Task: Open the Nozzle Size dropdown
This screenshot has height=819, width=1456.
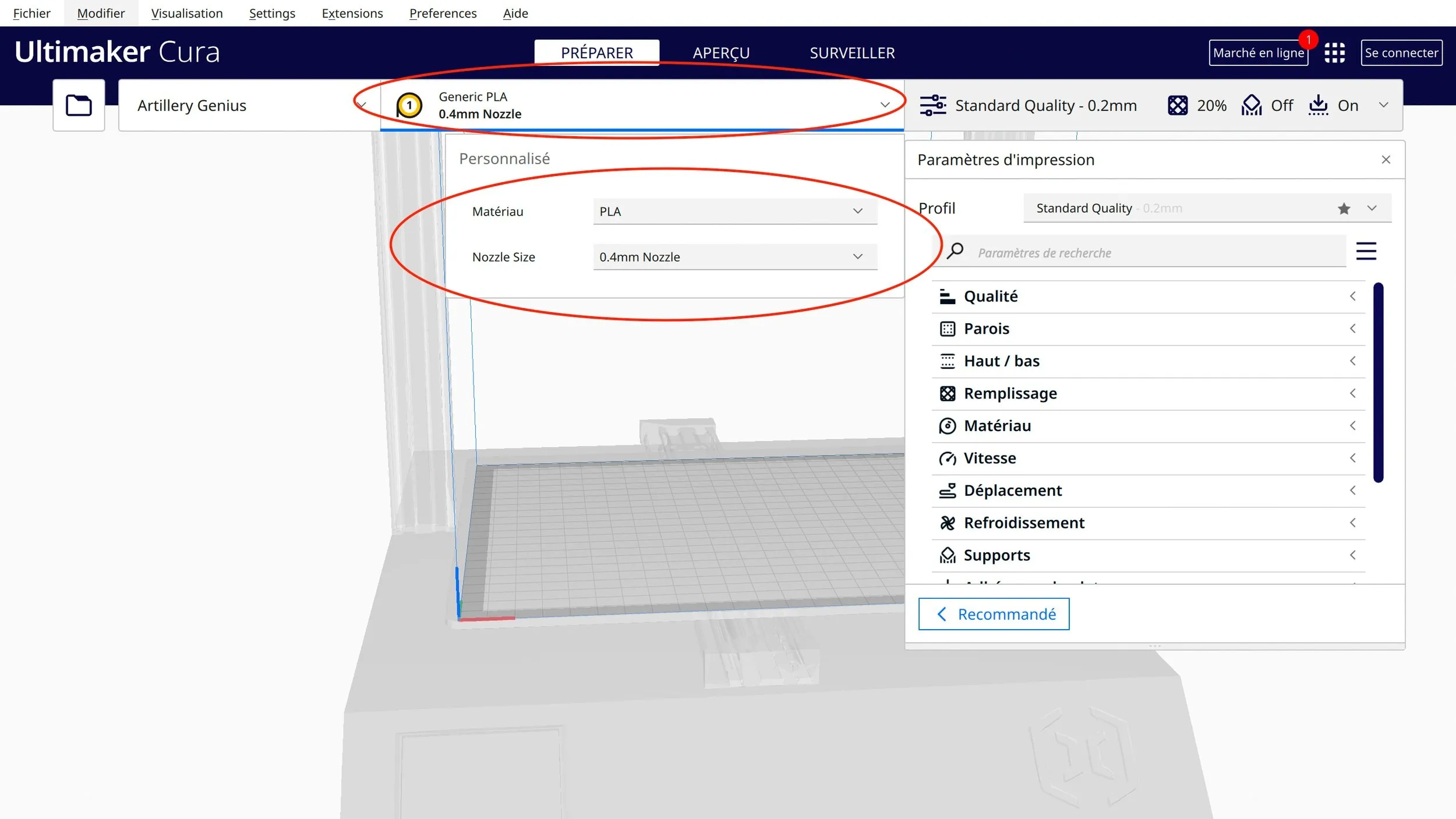Action: [x=735, y=256]
